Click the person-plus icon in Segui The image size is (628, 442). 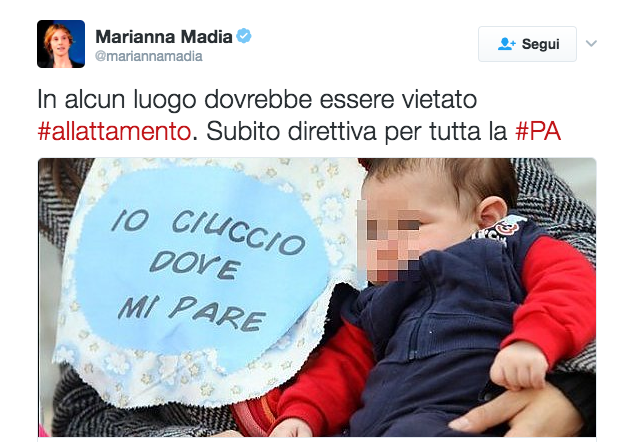point(506,44)
